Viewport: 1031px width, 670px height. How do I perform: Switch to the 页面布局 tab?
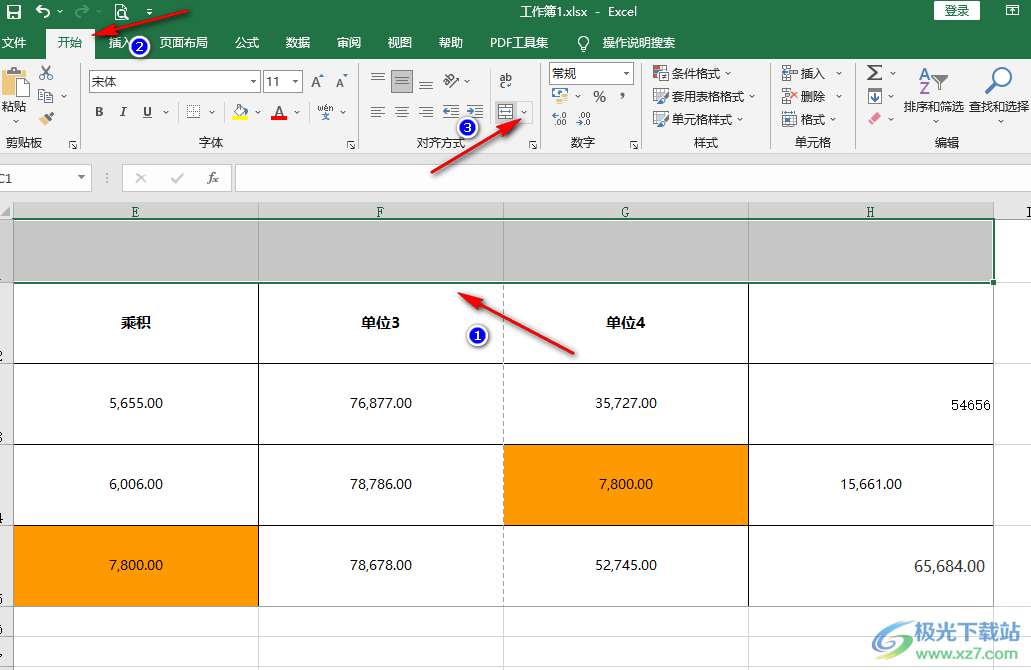tap(183, 43)
